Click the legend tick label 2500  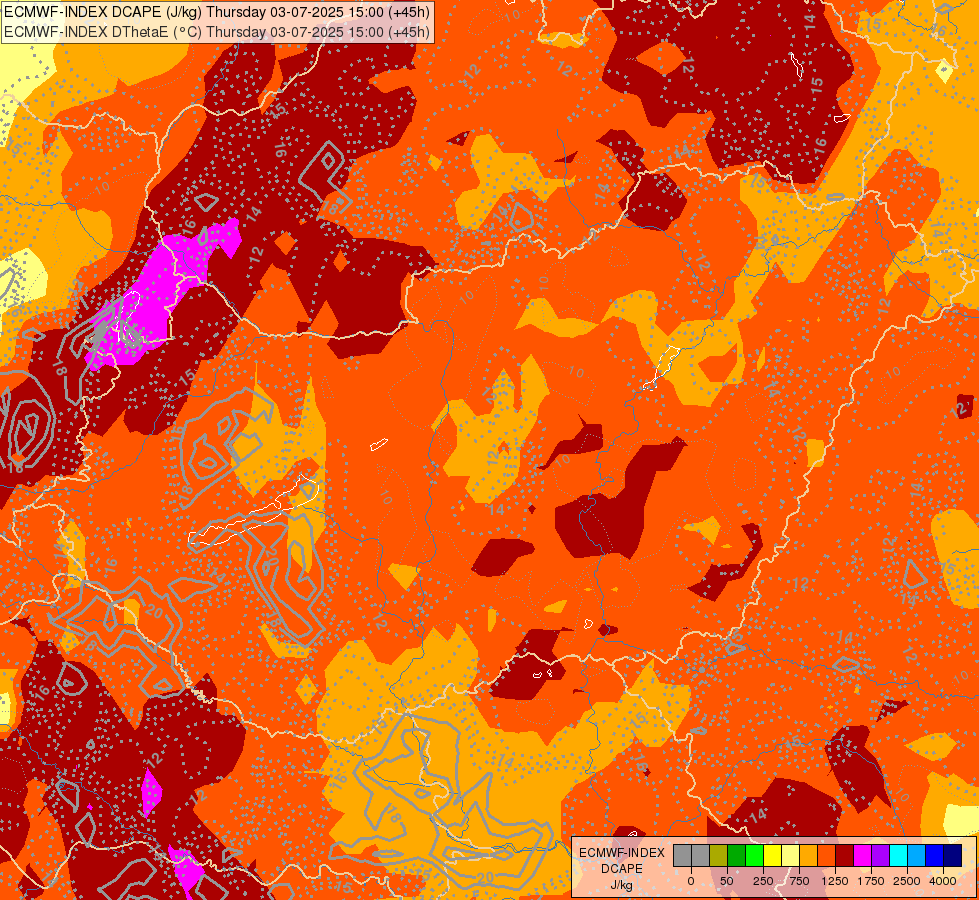pos(907,881)
